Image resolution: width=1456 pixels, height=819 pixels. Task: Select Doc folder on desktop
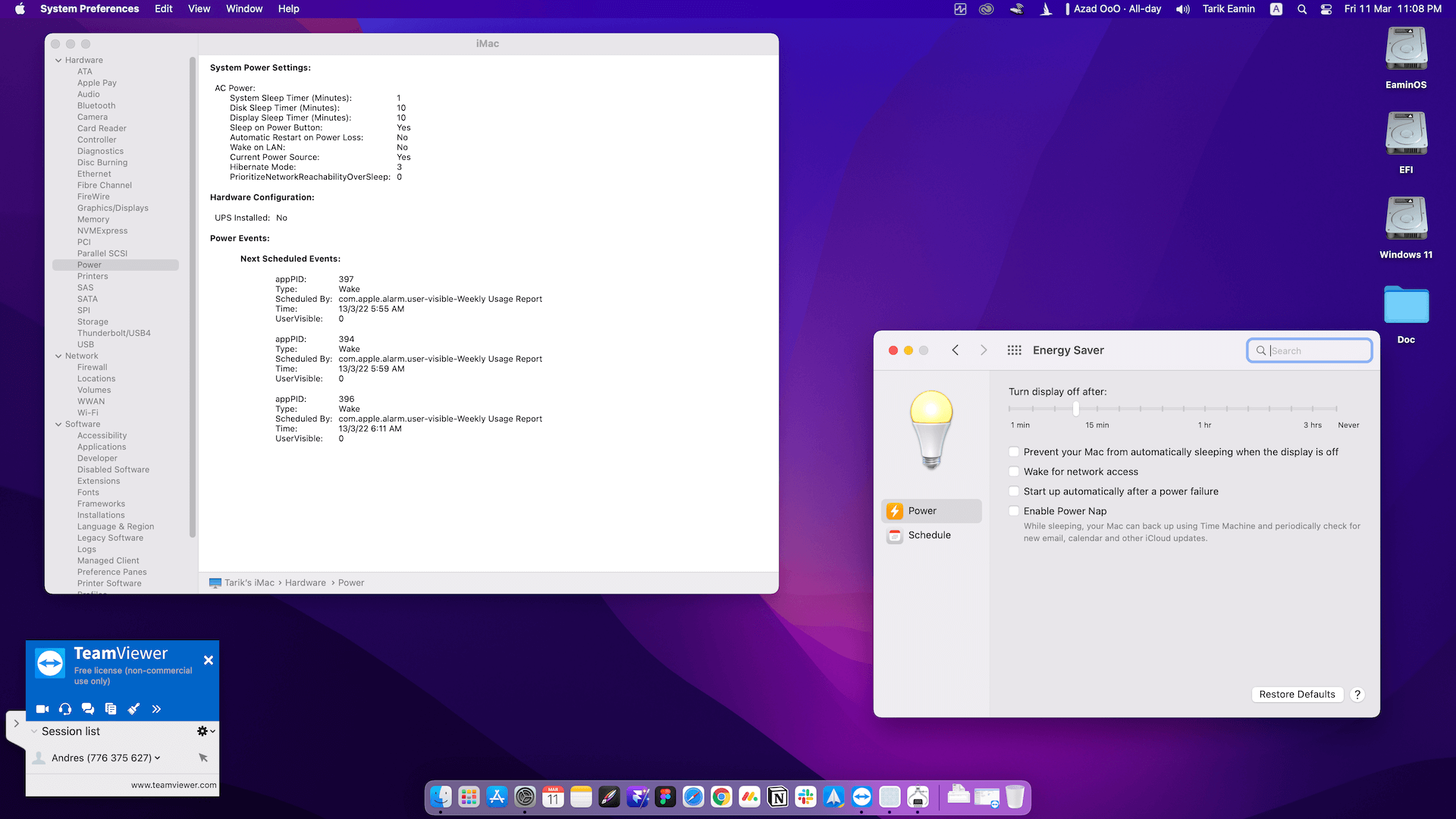[1406, 315]
